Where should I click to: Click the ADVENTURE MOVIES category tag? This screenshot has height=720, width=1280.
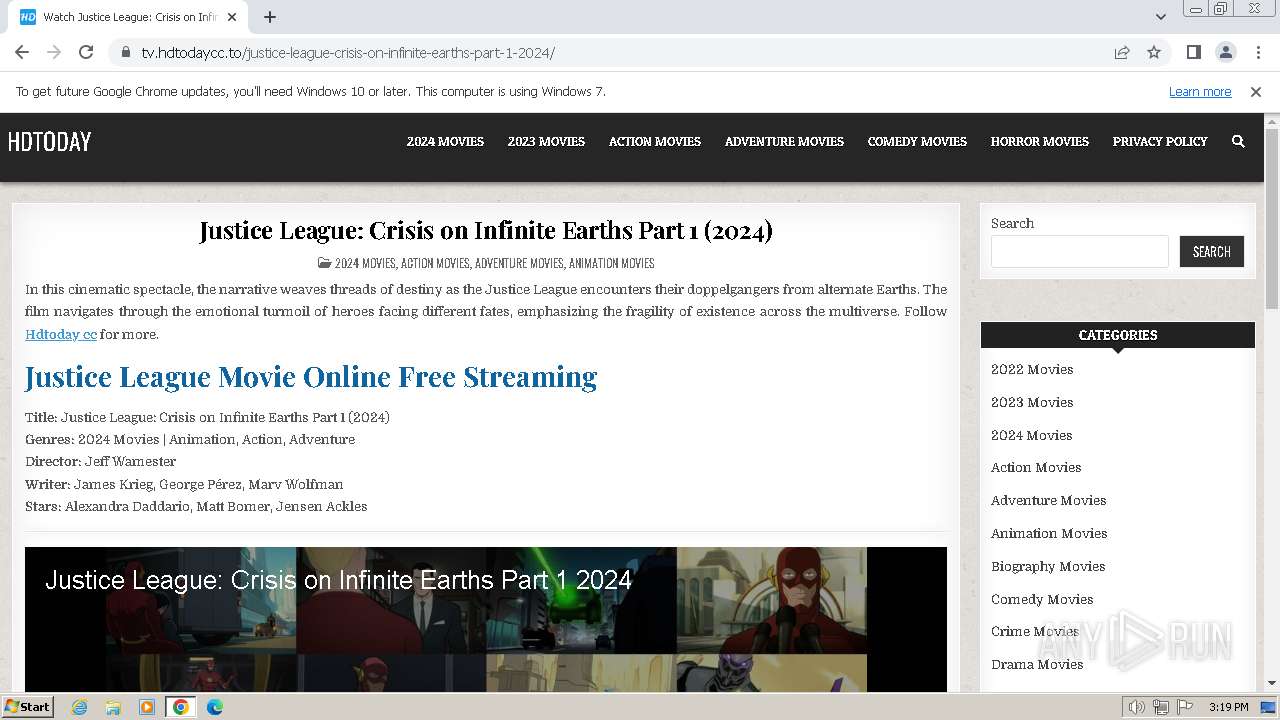(519, 263)
